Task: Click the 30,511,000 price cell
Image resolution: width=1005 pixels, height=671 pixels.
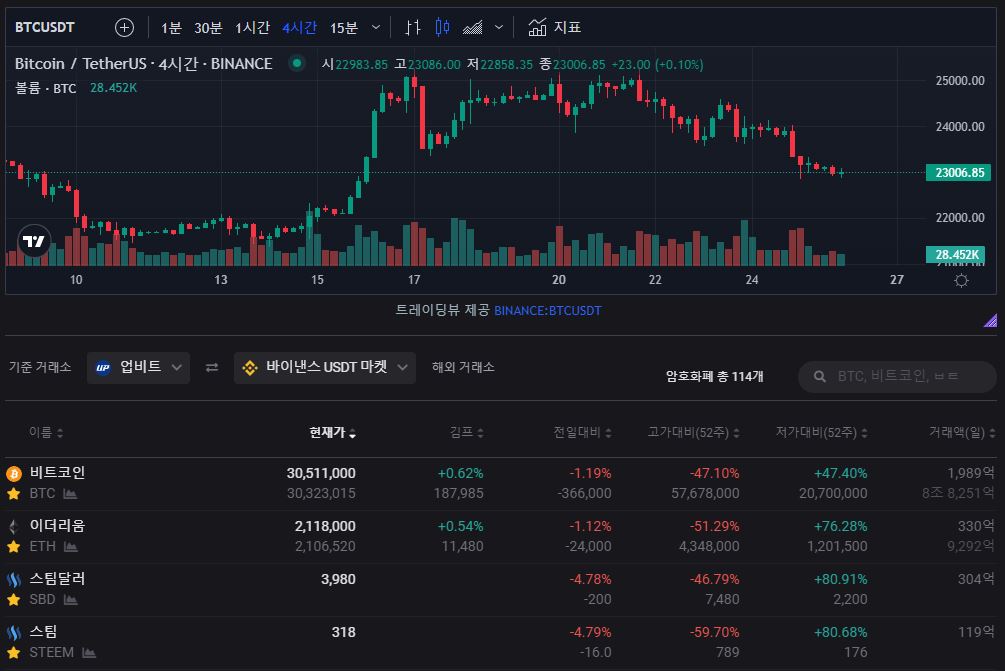Action: [x=320, y=474]
